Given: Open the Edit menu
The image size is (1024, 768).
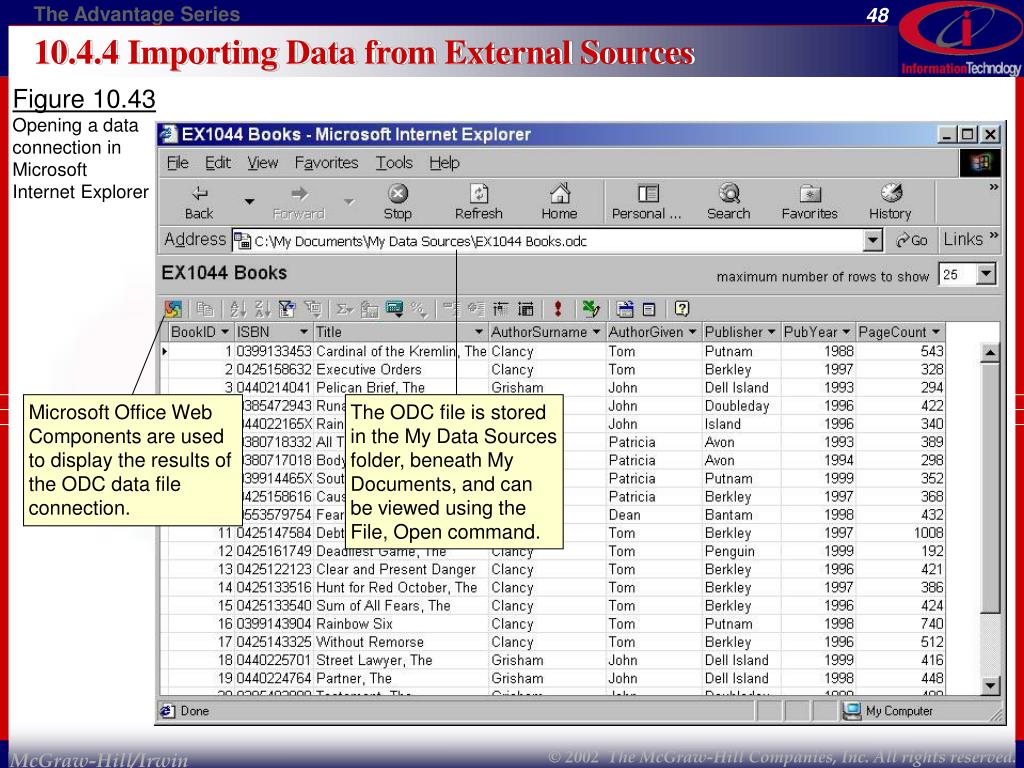Looking at the screenshot, I should point(217,163).
